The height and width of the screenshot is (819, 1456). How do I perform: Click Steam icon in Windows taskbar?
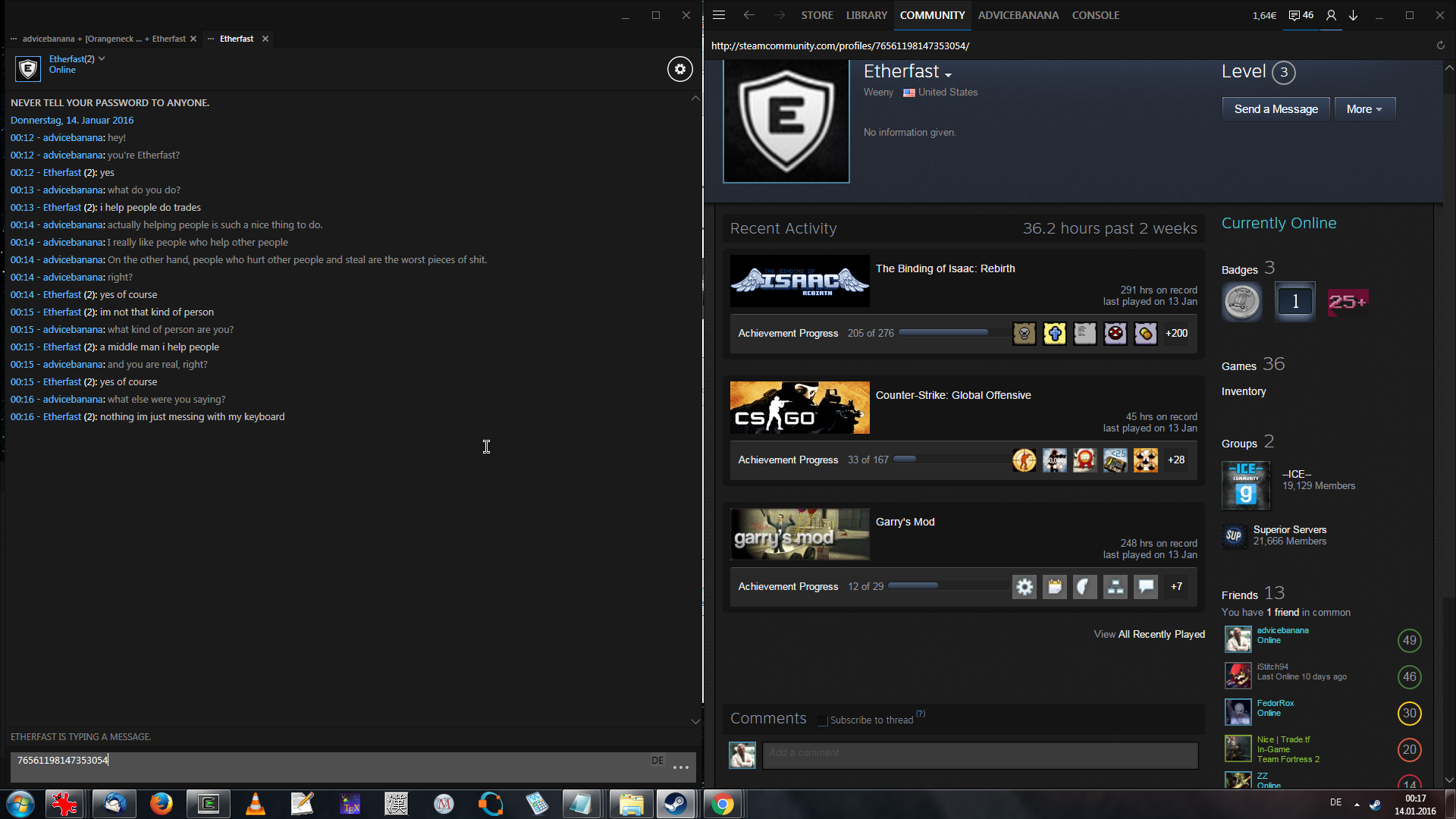coord(675,803)
